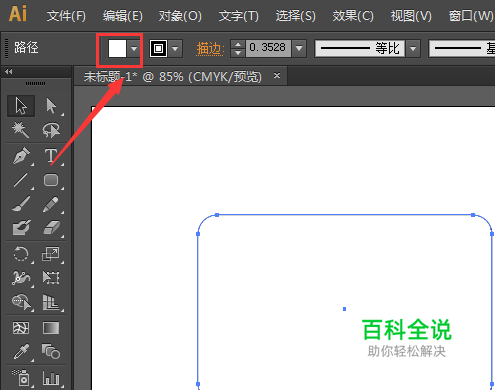
Task: Select the Eraser tool
Action: pyautogui.click(x=51, y=228)
